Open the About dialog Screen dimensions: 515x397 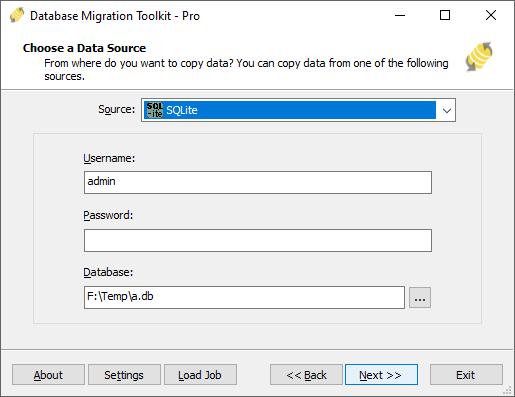(48, 375)
